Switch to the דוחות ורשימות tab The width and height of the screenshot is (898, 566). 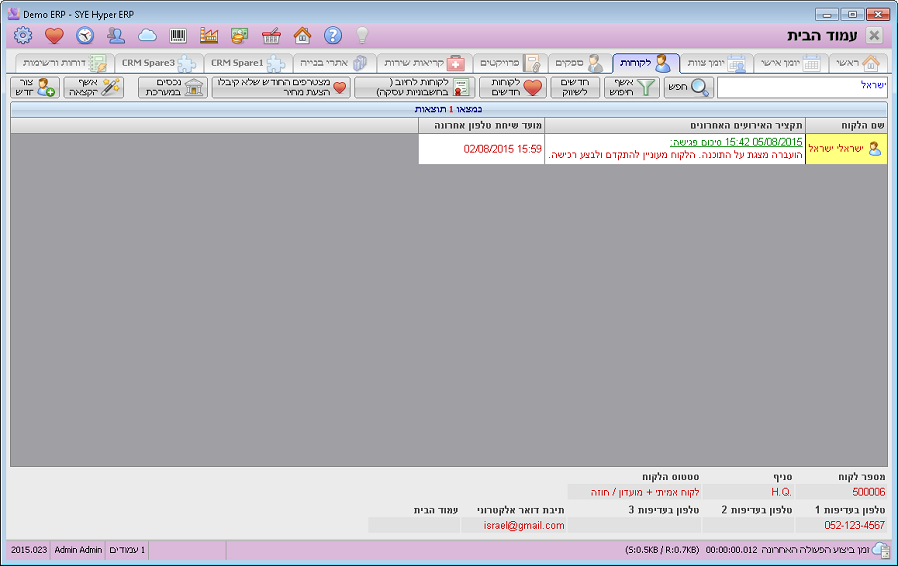click(x=64, y=63)
